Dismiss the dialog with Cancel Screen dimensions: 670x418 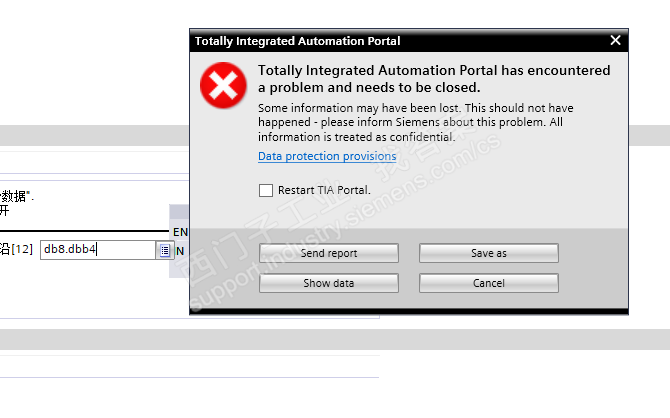pyautogui.click(x=488, y=283)
